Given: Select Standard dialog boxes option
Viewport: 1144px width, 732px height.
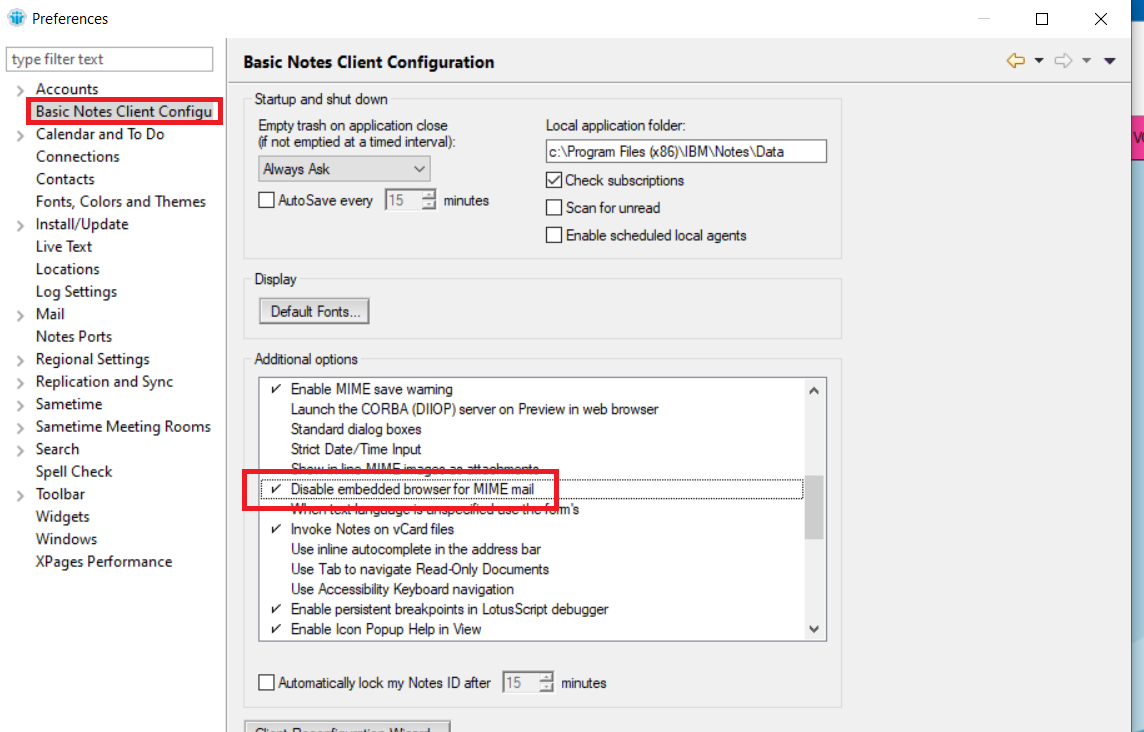Looking at the screenshot, I should tap(355, 429).
